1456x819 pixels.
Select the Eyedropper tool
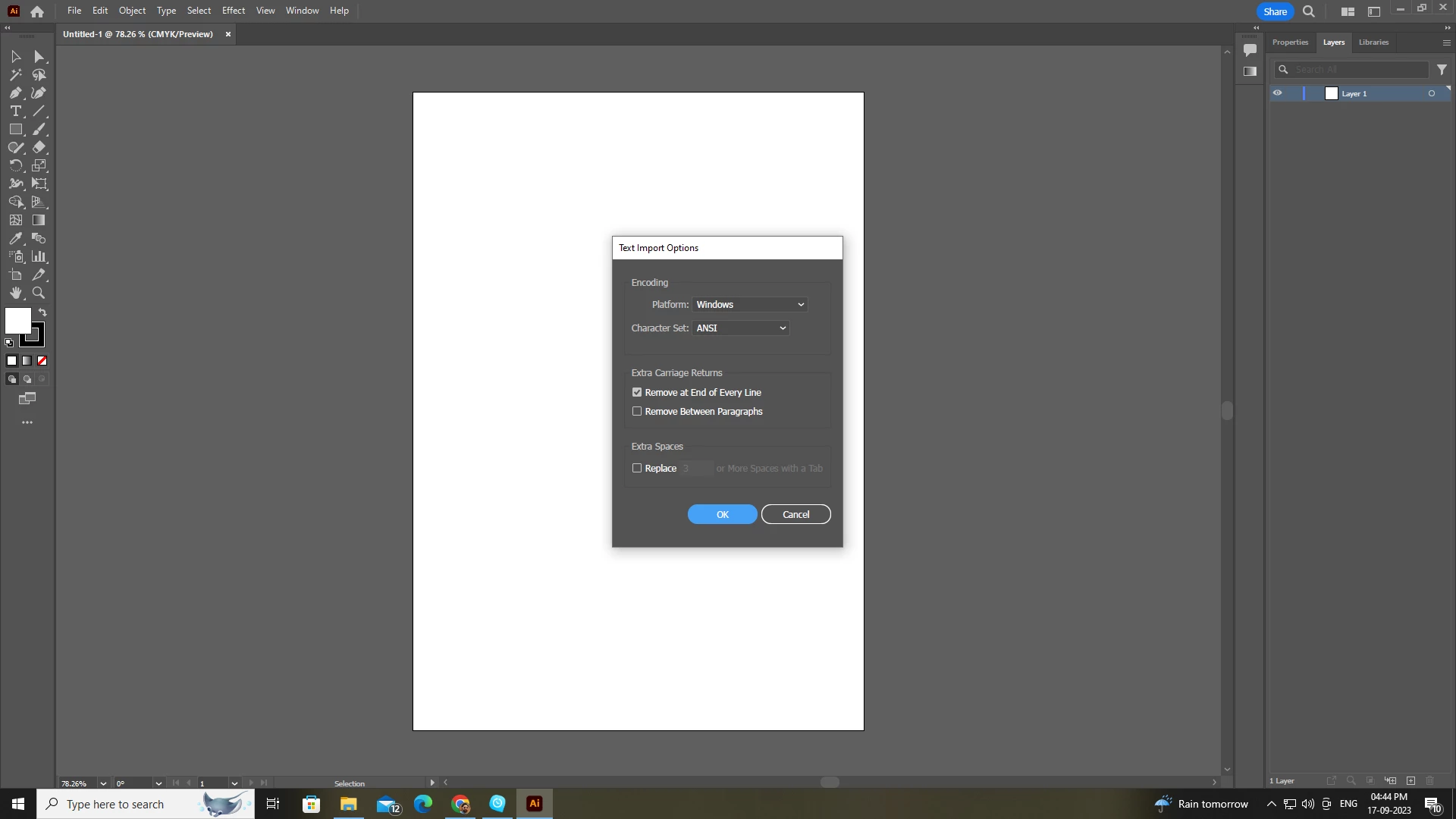(x=15, y=238)
